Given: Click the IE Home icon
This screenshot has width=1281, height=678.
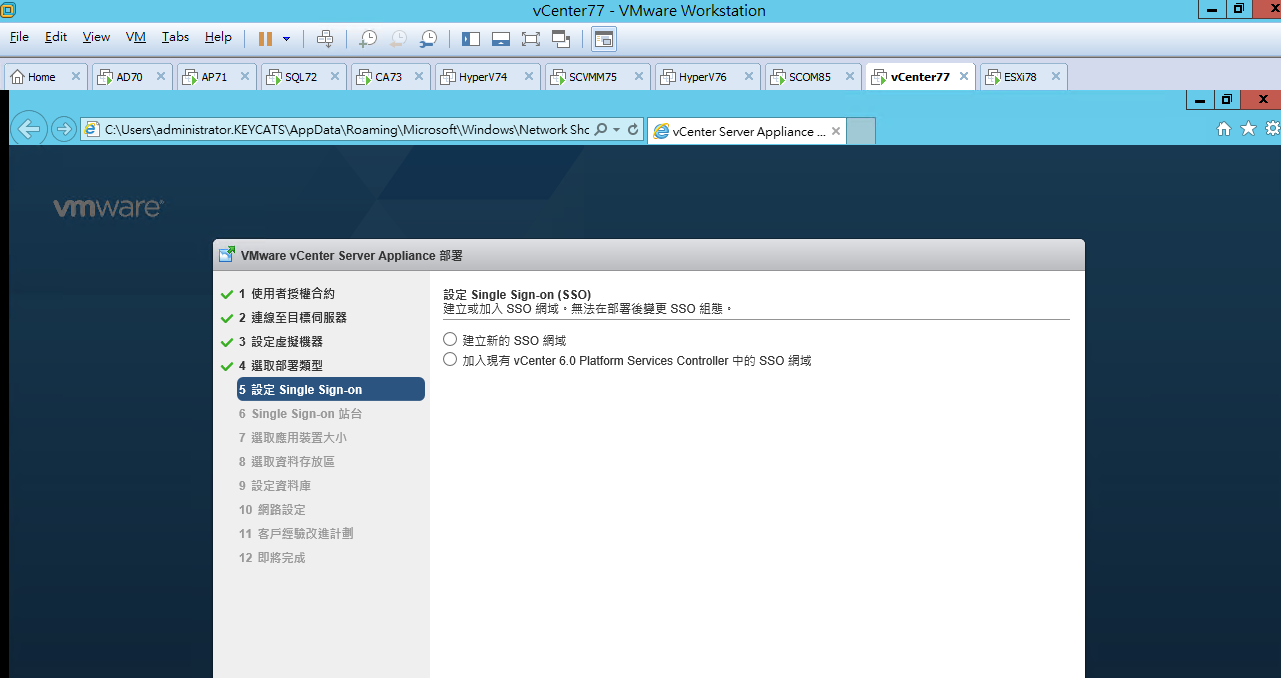Looking at the screenshot, I should click(1224, 128).
